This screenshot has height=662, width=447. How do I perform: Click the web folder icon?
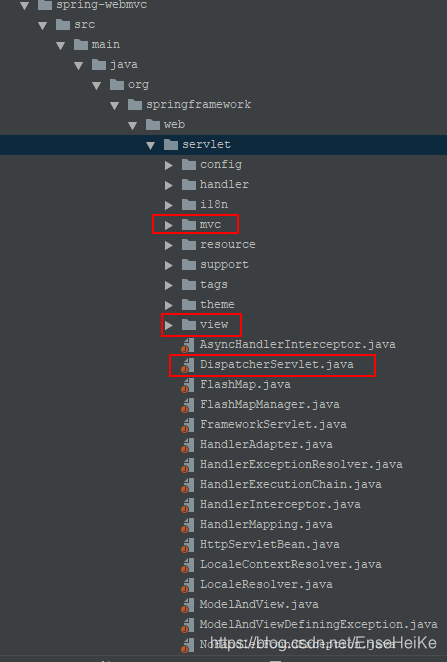pos(153,124)
